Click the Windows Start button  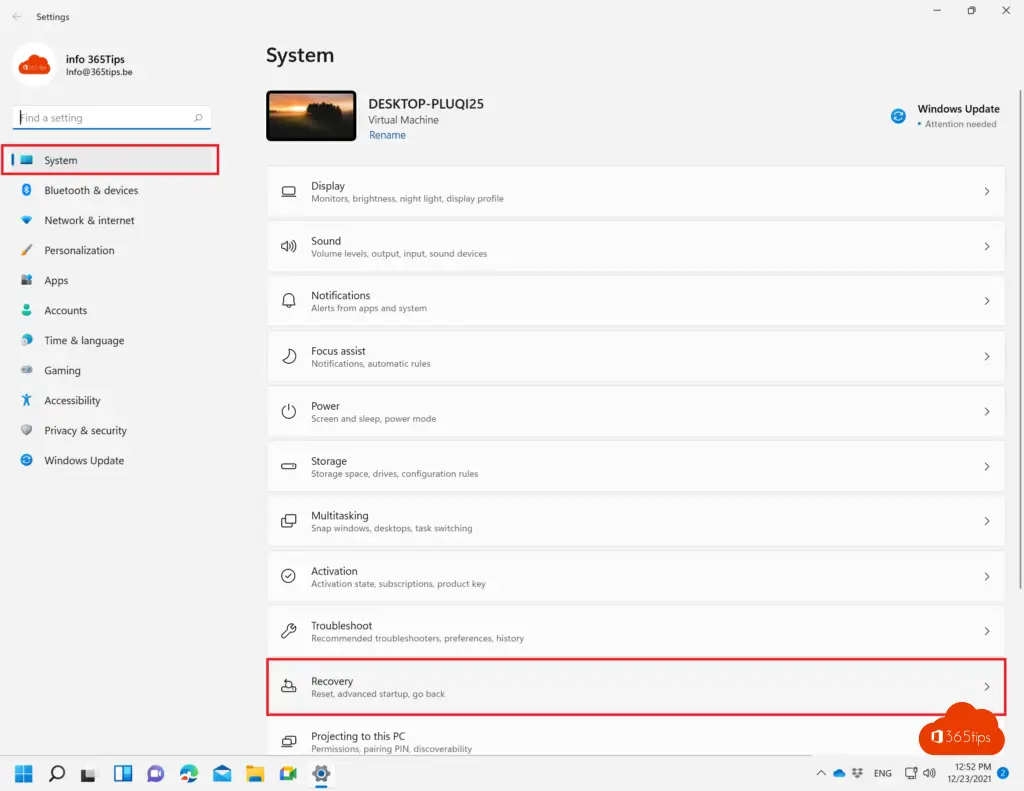click(x=24, y=773)
